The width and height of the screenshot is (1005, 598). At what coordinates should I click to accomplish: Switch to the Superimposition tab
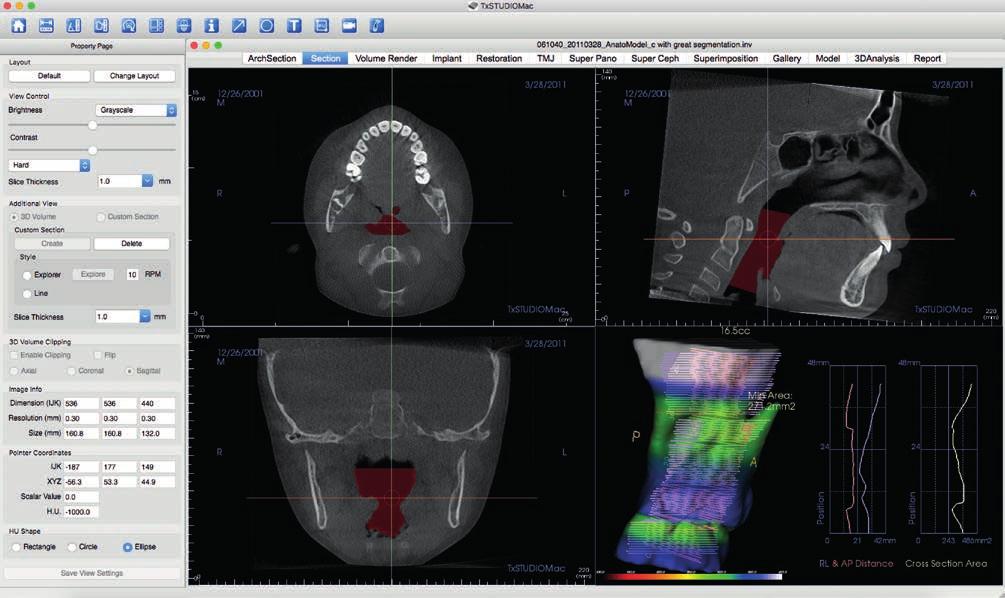click(726, 58)
